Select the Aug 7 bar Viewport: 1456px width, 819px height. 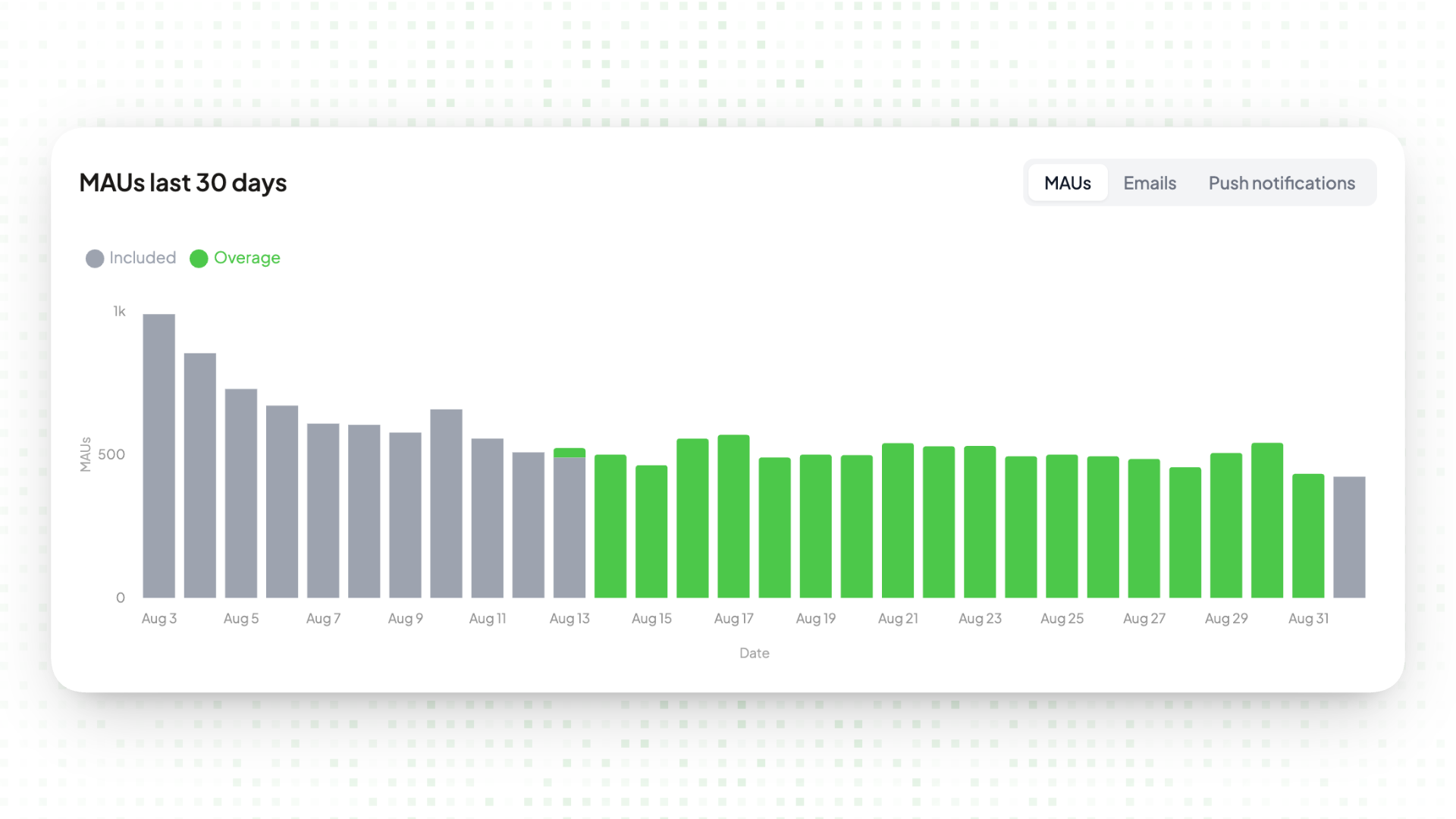(x=323, y=510)
